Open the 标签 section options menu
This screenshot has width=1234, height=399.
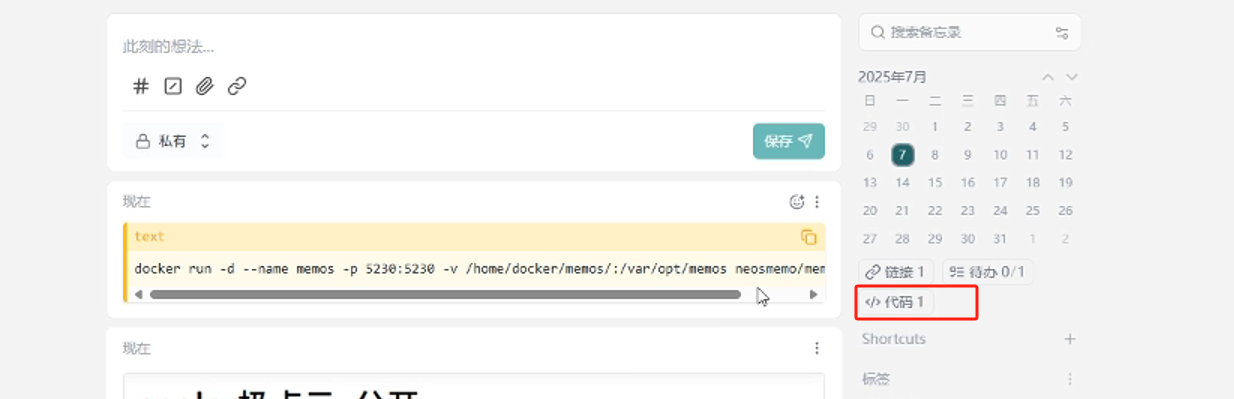point(1070,379)
